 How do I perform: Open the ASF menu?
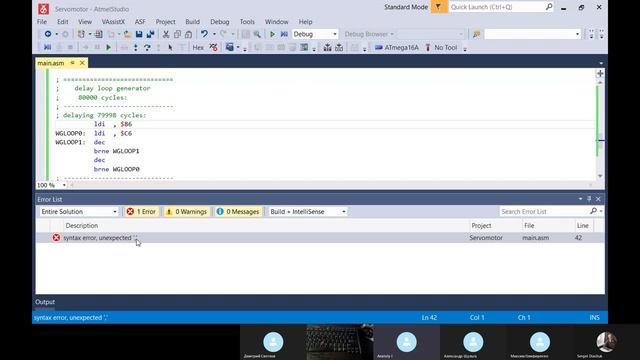pos(140,22)
